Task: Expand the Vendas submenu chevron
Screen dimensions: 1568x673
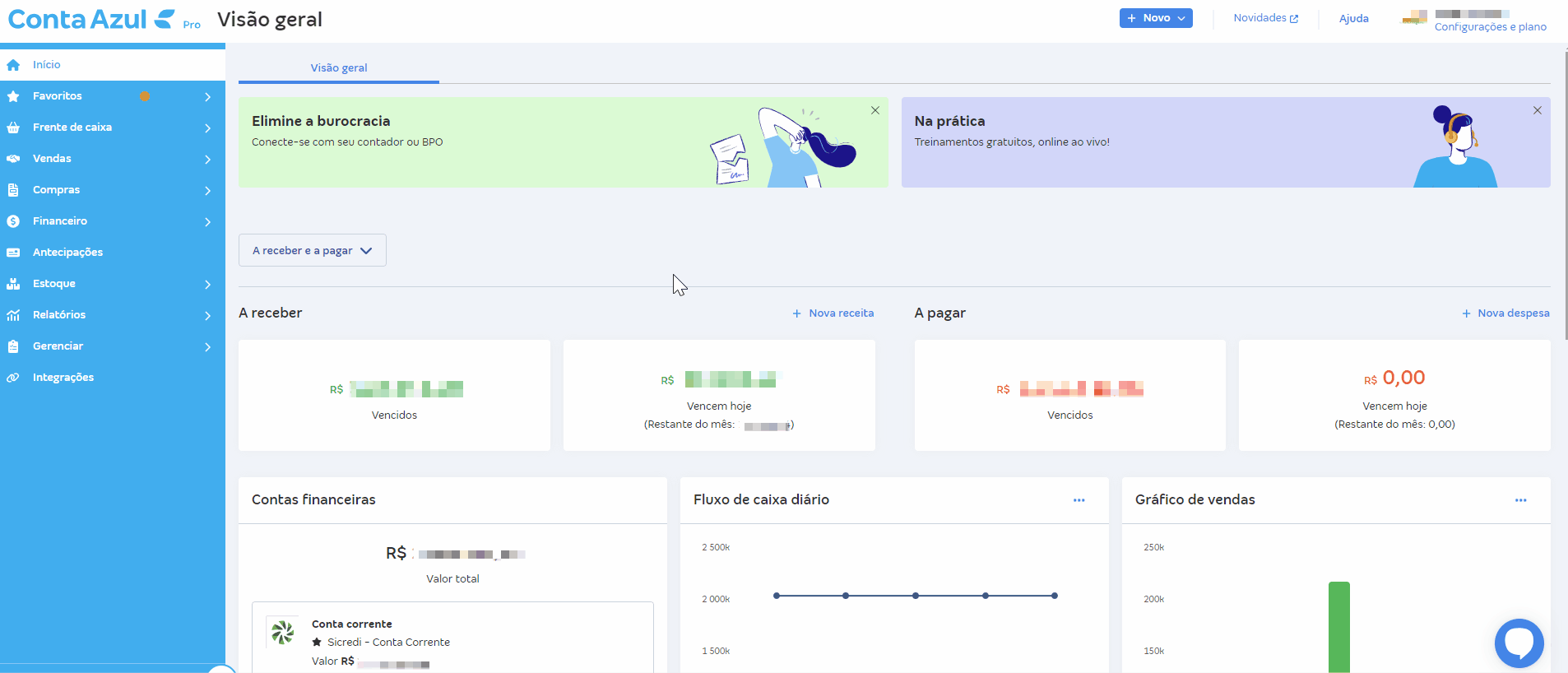Action: (x=207, y=160)
